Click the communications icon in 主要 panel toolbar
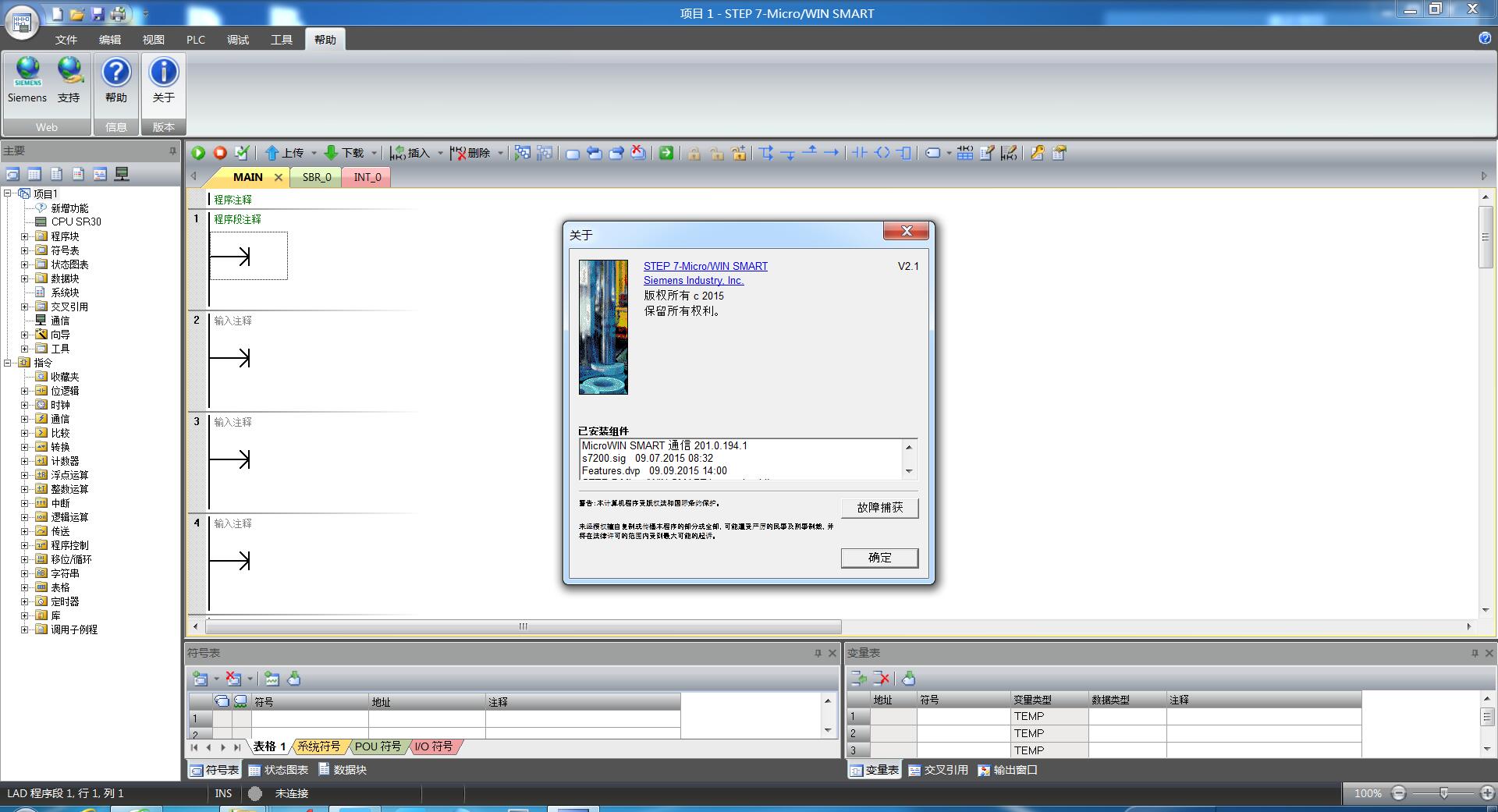1498x812 pixels. point(122,174)
